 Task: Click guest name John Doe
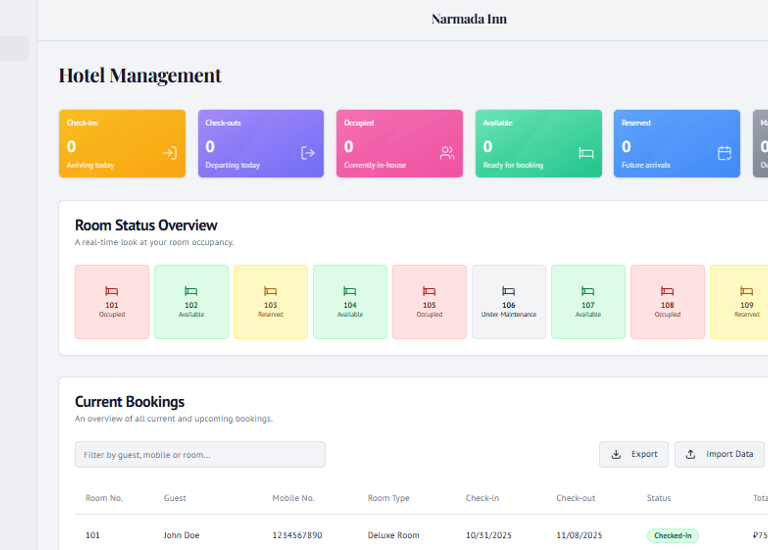pyautogui.click(x=181, y=535)
